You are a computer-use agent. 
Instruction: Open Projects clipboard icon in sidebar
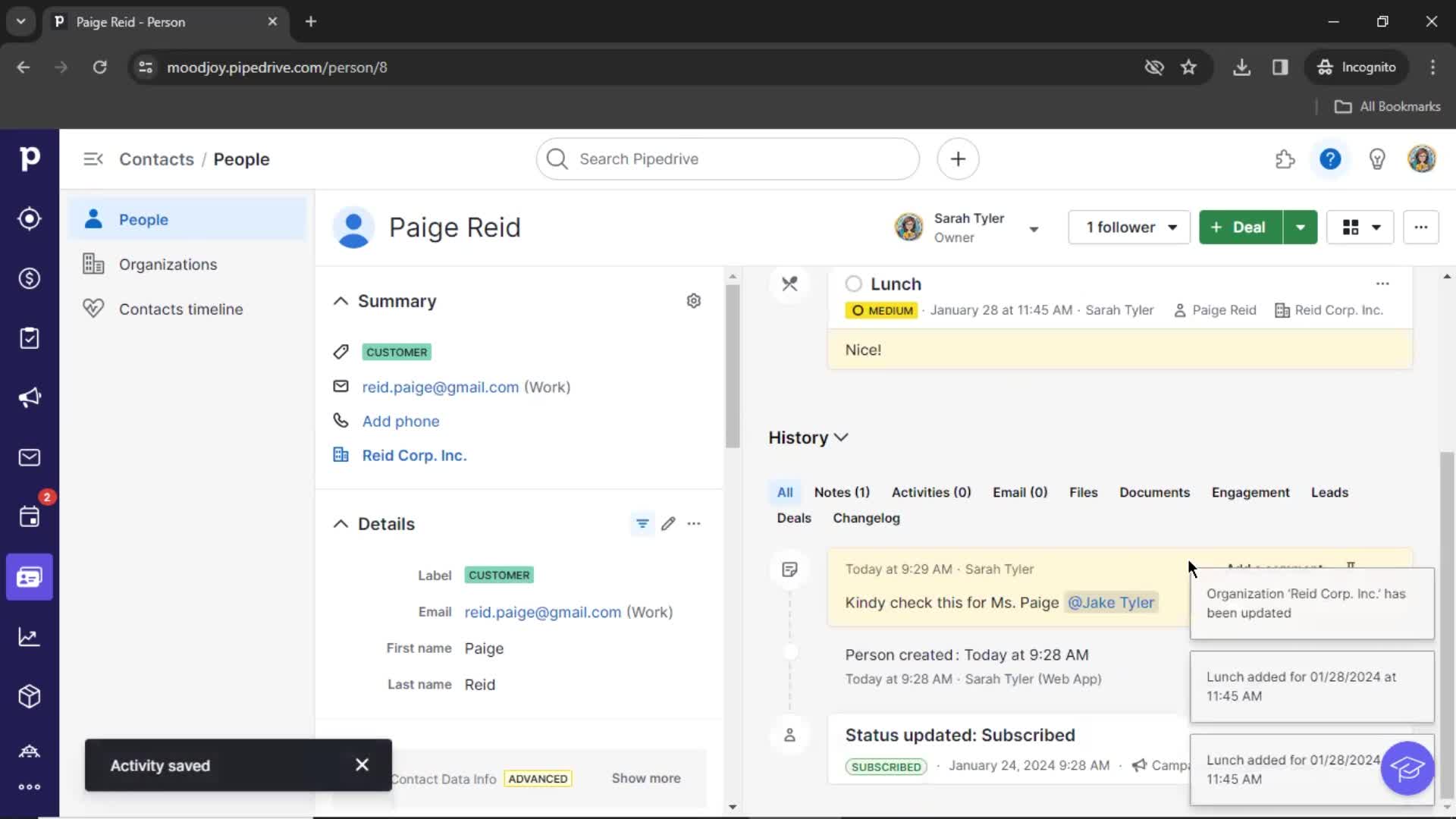coord(30,338)
